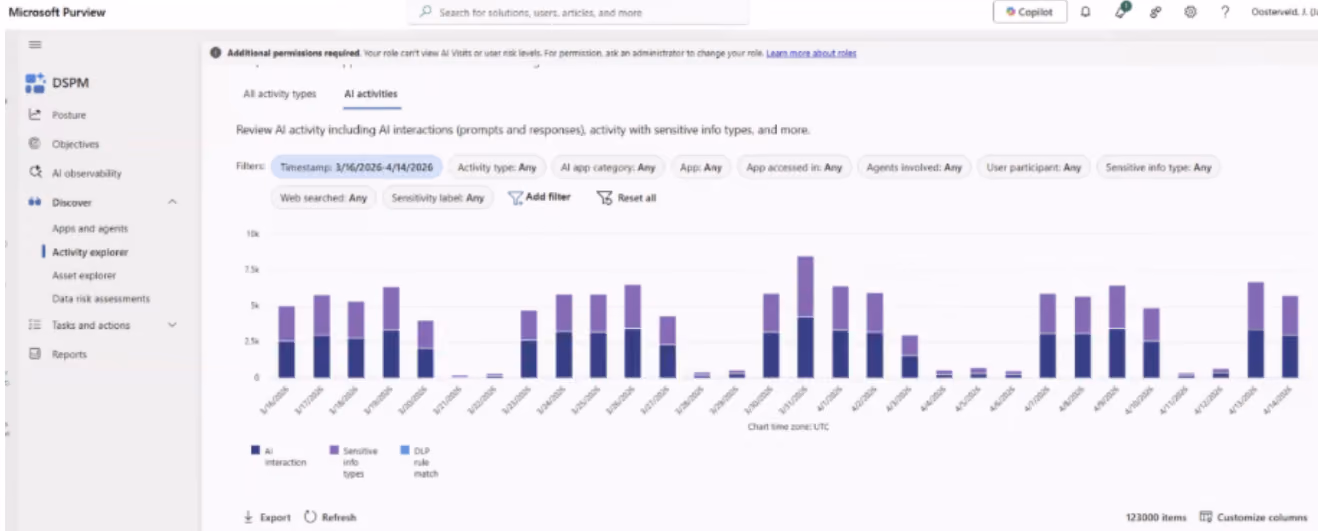Image resolution: width=1318 pixels, height=531 pixels.
Task: Open the Web searched filter
Action: [323, 198]
